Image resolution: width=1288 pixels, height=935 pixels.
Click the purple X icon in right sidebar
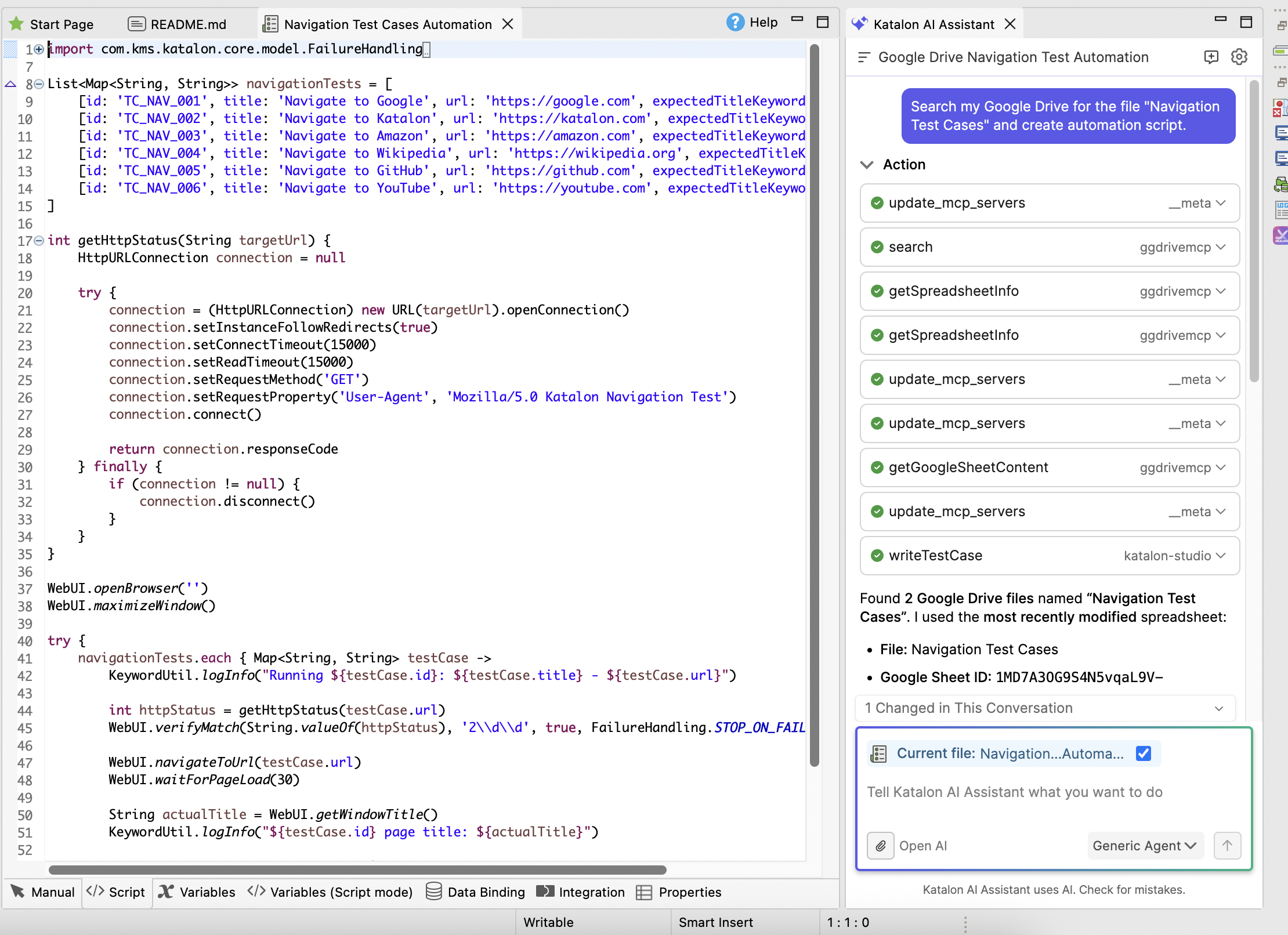point(1280,235)
